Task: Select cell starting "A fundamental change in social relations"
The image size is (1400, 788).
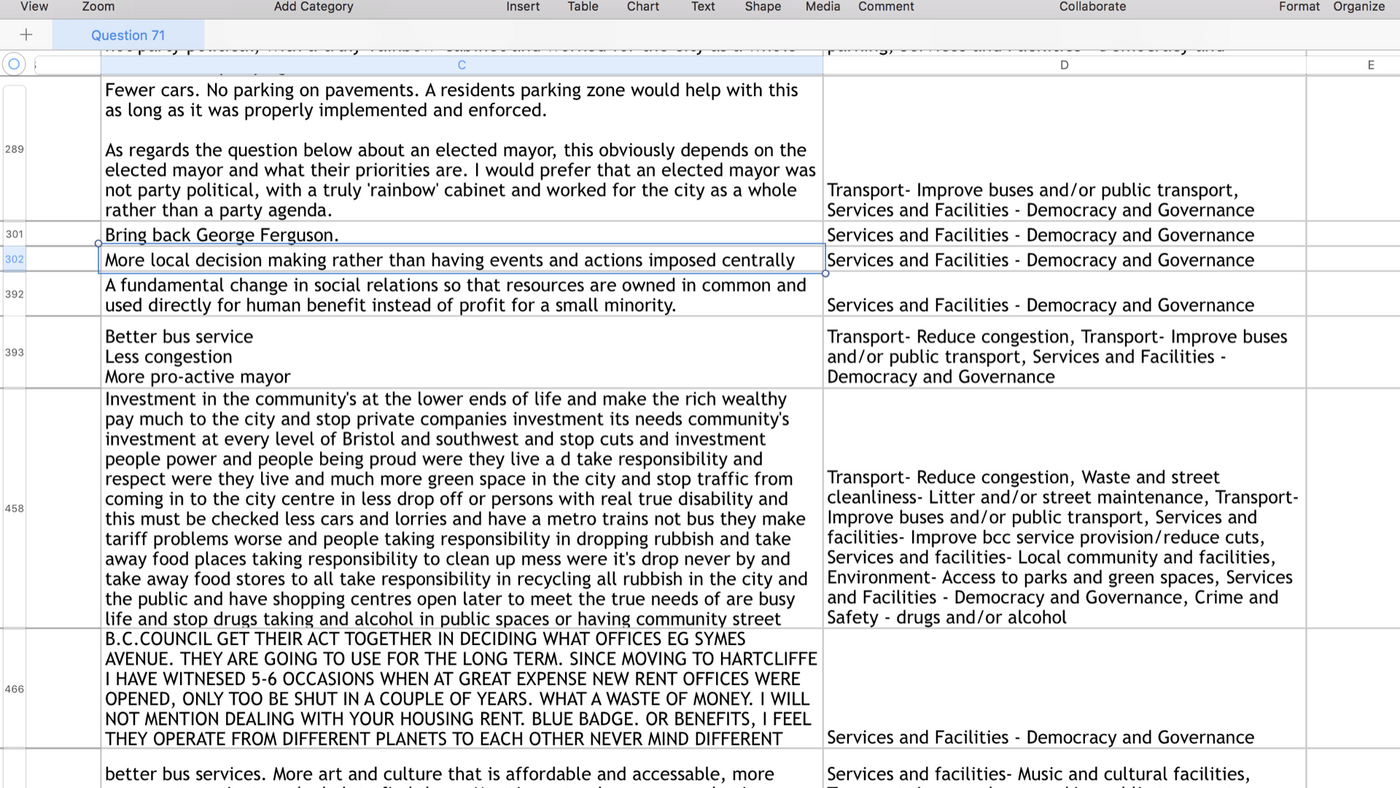Action: click(462, 294)
